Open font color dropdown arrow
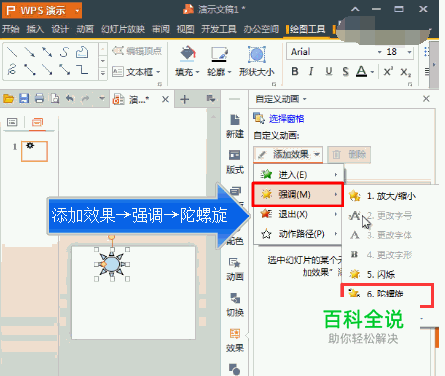The width and height of the screenshot is (445, 376). [372, 72]
